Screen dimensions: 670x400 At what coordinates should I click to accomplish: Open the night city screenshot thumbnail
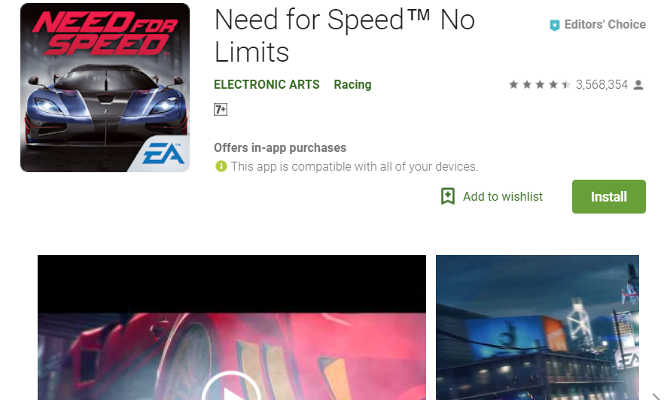coord(538,327)
